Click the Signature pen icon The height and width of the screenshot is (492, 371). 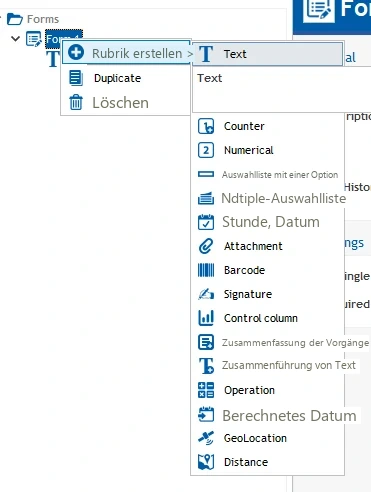coord(206,294)
